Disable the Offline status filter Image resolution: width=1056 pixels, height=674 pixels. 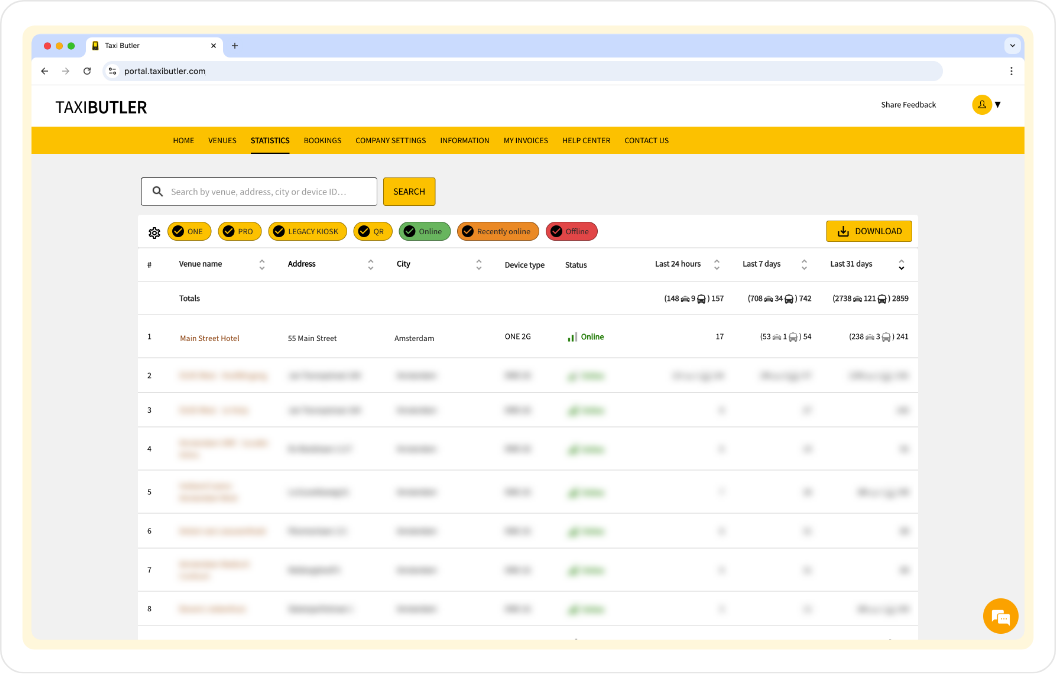click(571, 232)
